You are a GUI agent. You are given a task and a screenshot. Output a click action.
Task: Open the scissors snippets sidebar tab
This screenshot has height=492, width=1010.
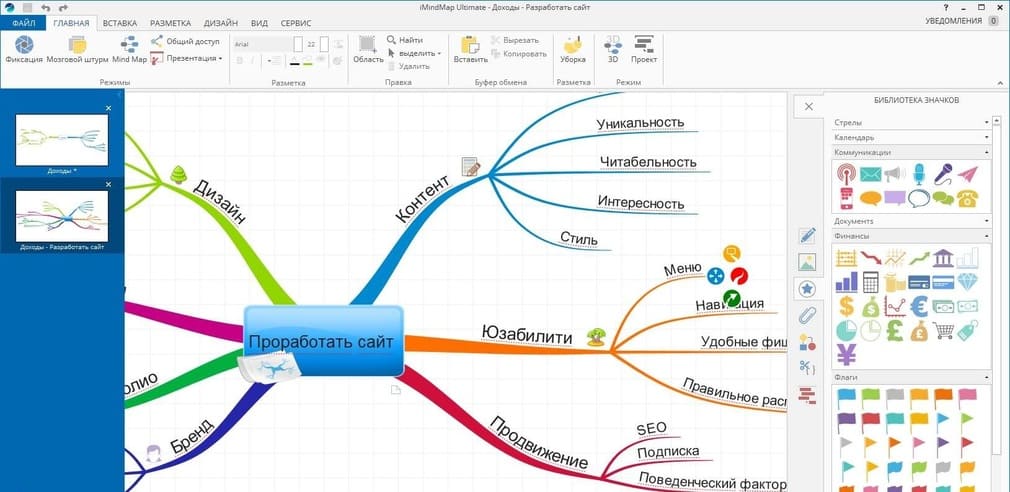pos(807,368)
